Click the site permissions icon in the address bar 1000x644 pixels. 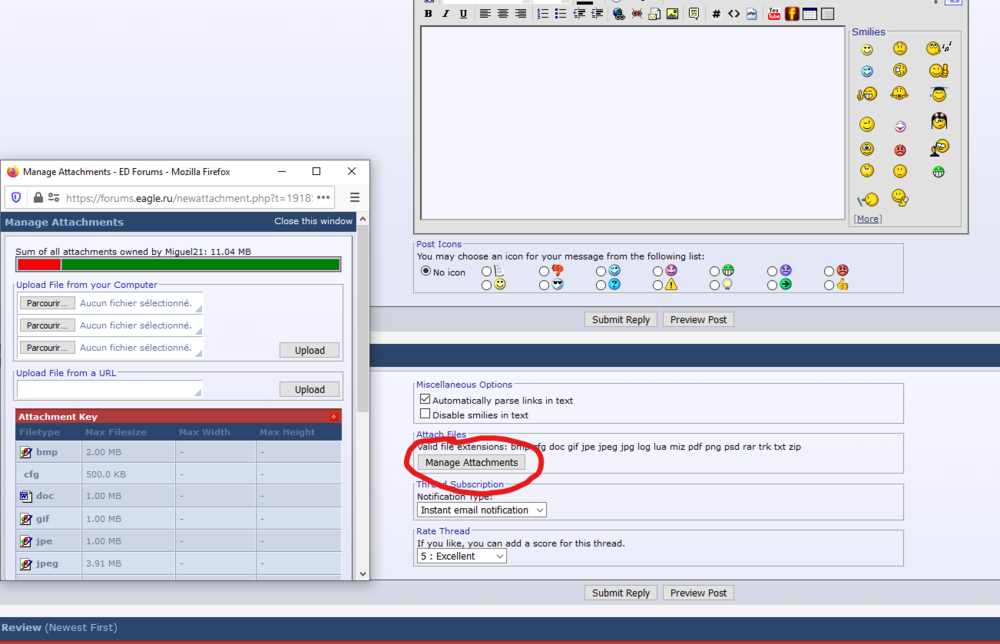pyautogui.click(x=54, y=198)
